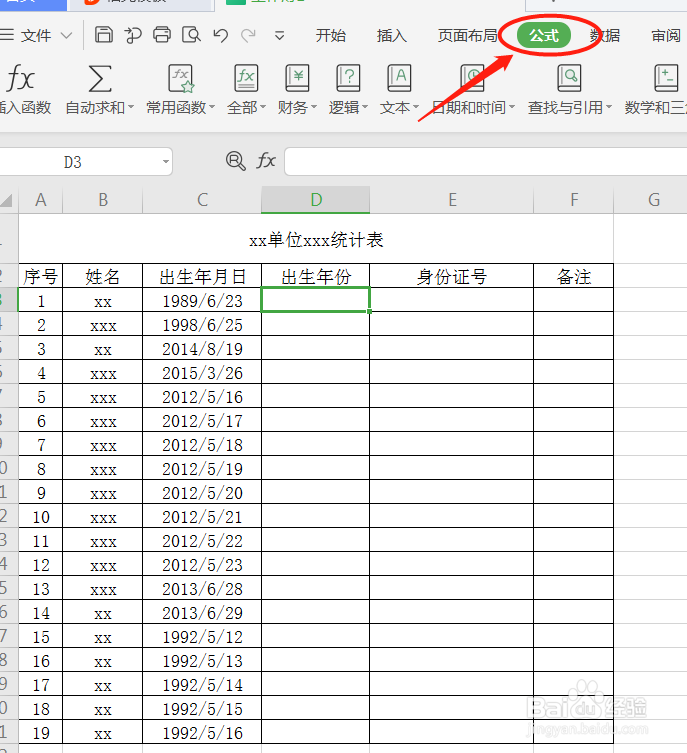
Task: Select column D header
Action: coord(315,200)
